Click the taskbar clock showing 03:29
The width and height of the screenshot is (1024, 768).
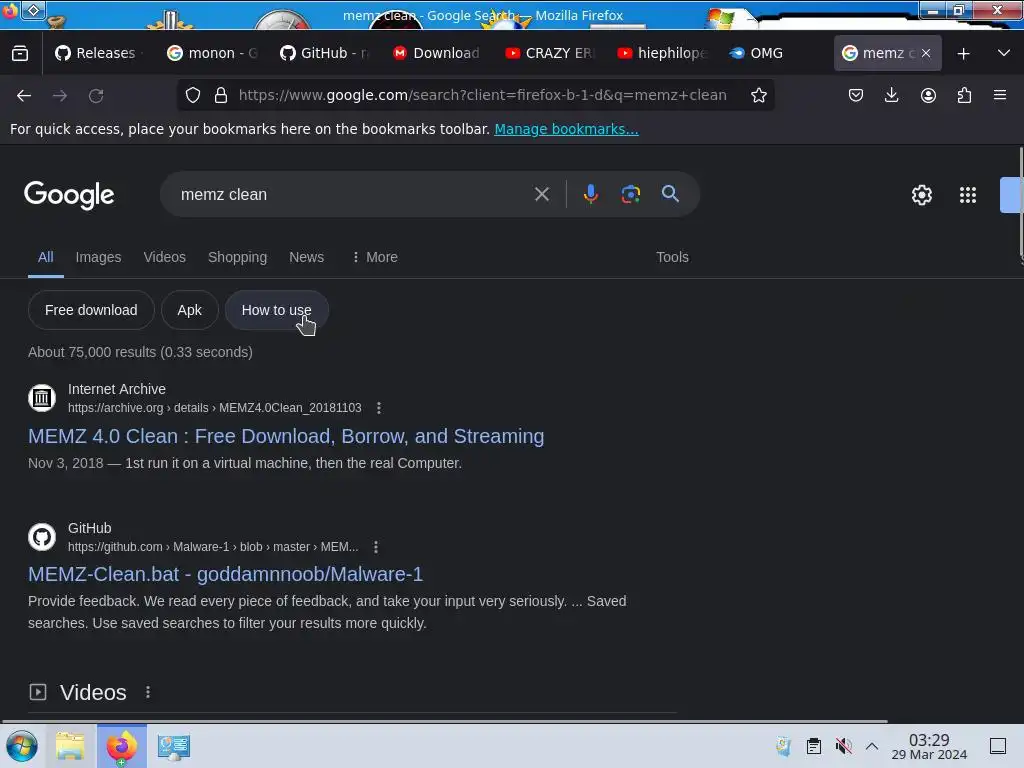pyautogui.click(x=929, y=746)
